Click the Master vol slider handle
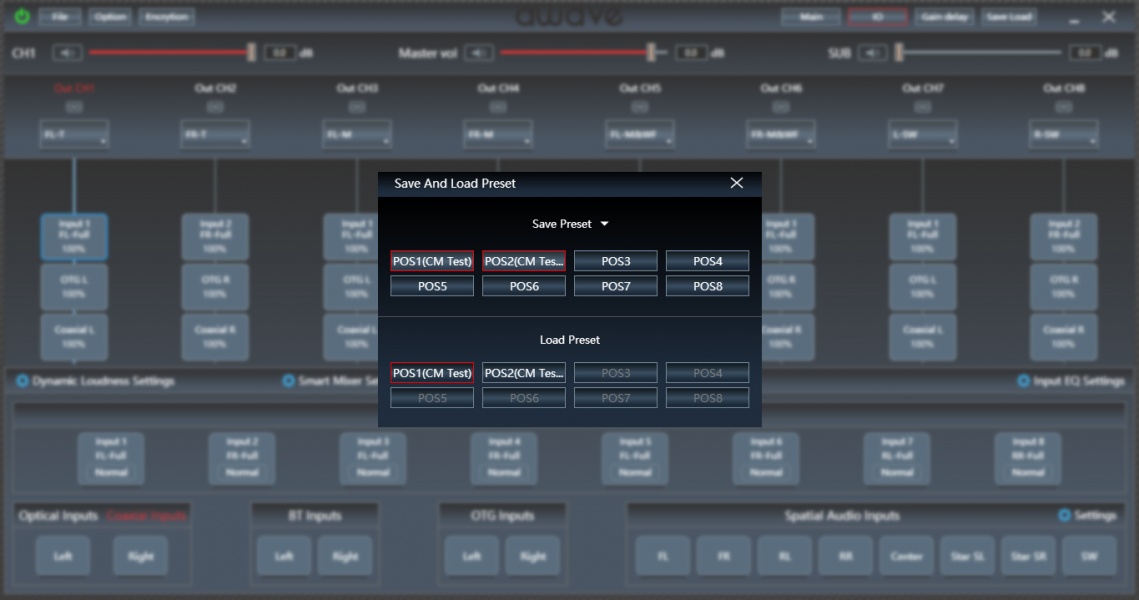This screenshot has width=1139, height=600. (651, 53)
